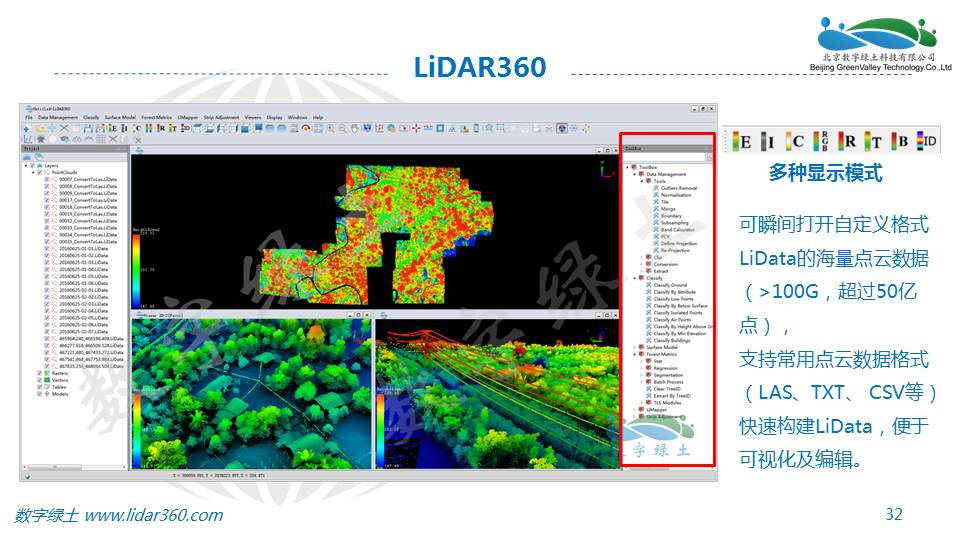
Task: Uncheck 00007_ConvertToLas.LiData layer
Action: 47,179
